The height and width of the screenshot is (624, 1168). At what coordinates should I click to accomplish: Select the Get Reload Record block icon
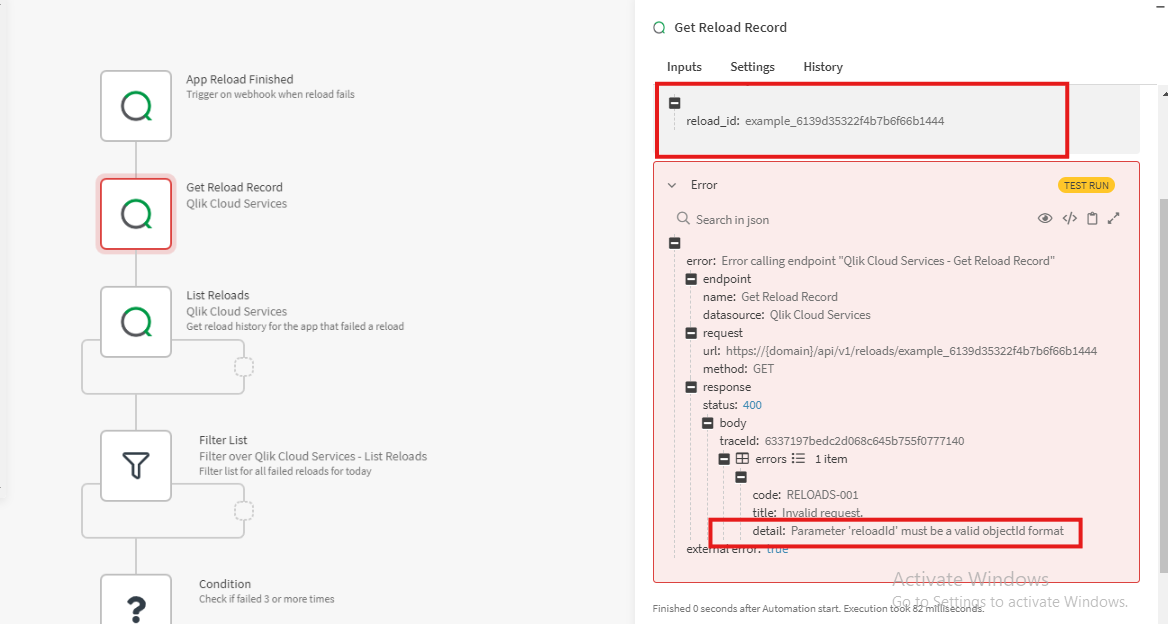(x=136, y=213)
